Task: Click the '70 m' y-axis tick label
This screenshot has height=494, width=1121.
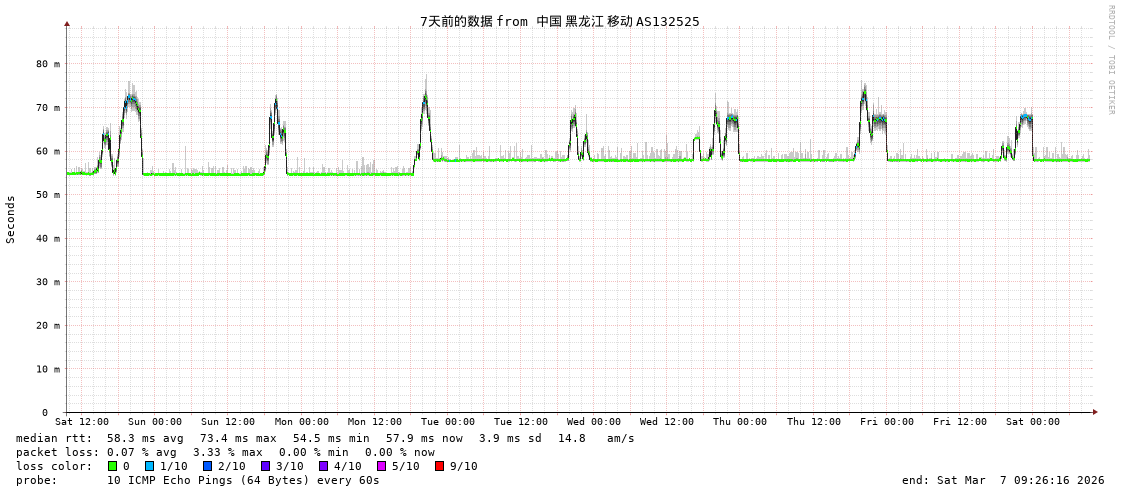Action: click(50, 107)
